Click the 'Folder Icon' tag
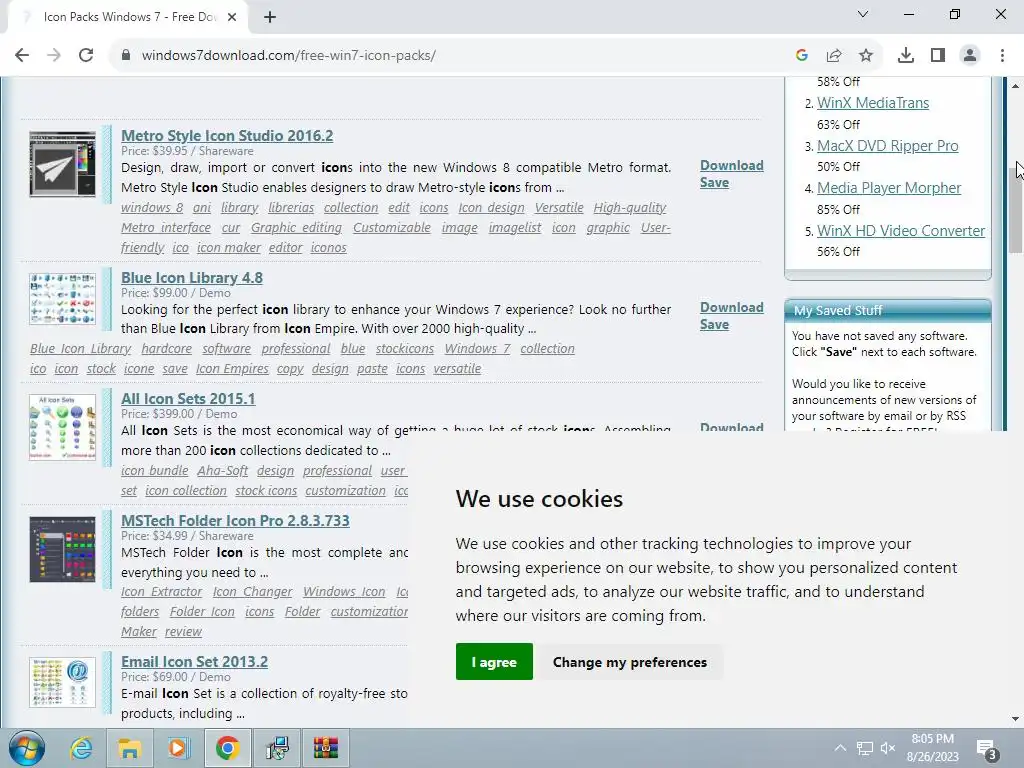Screen dimensions: 1024x768 point(202,612)
